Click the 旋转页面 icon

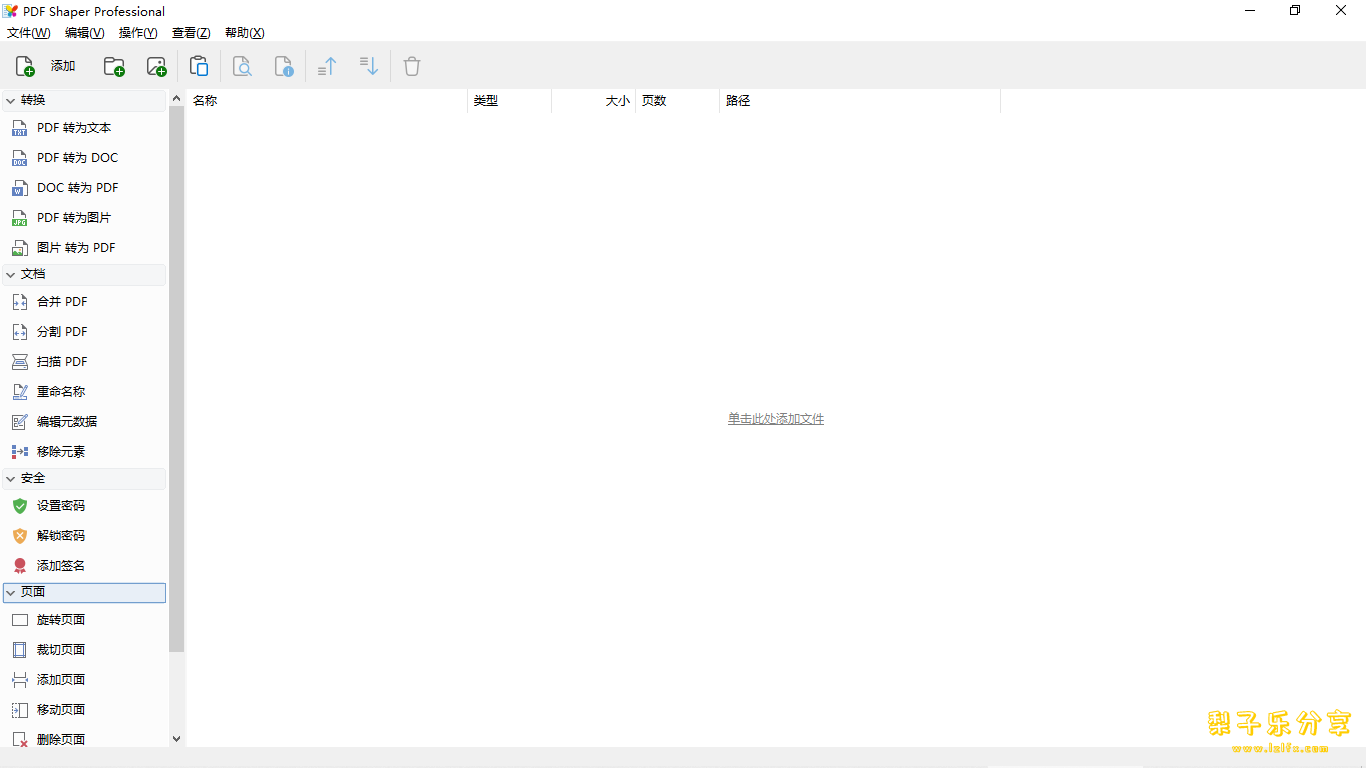coord(19,620)
